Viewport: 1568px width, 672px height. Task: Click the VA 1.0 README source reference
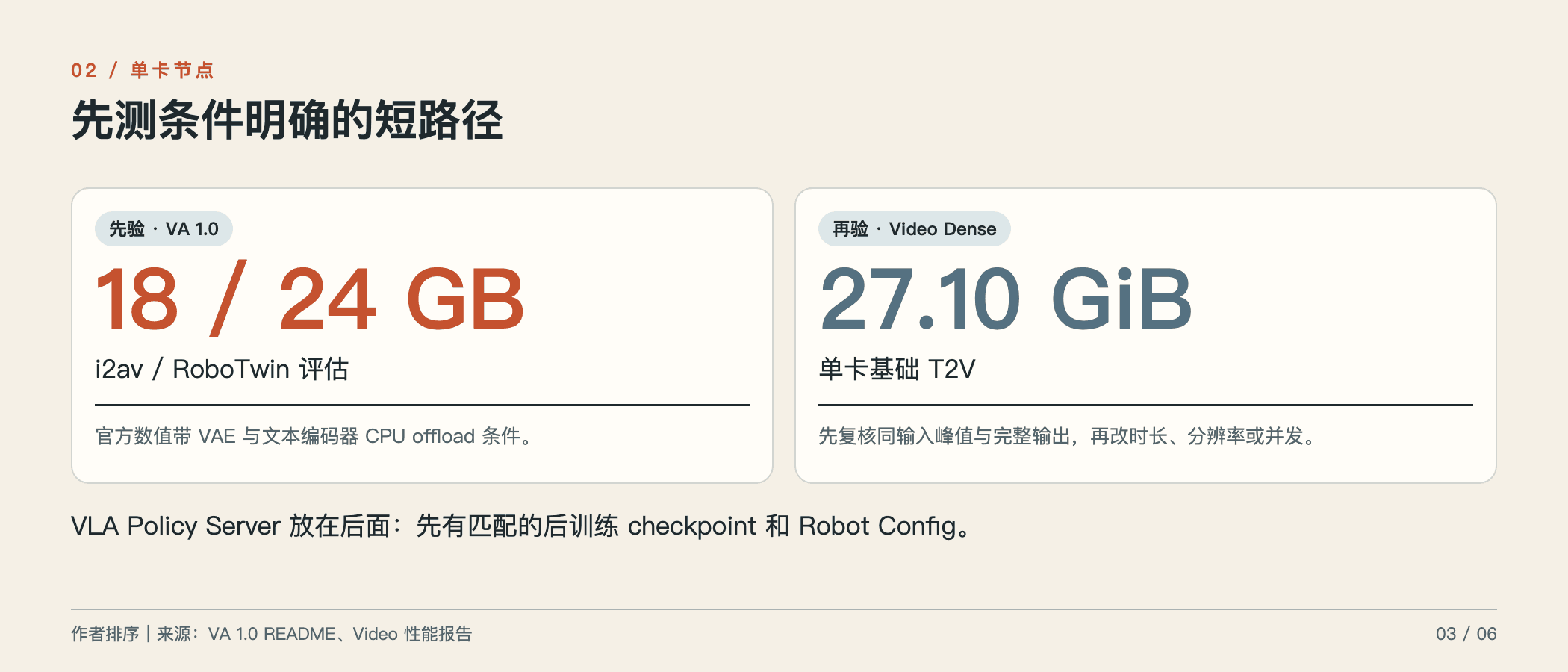tap(272, 634)
